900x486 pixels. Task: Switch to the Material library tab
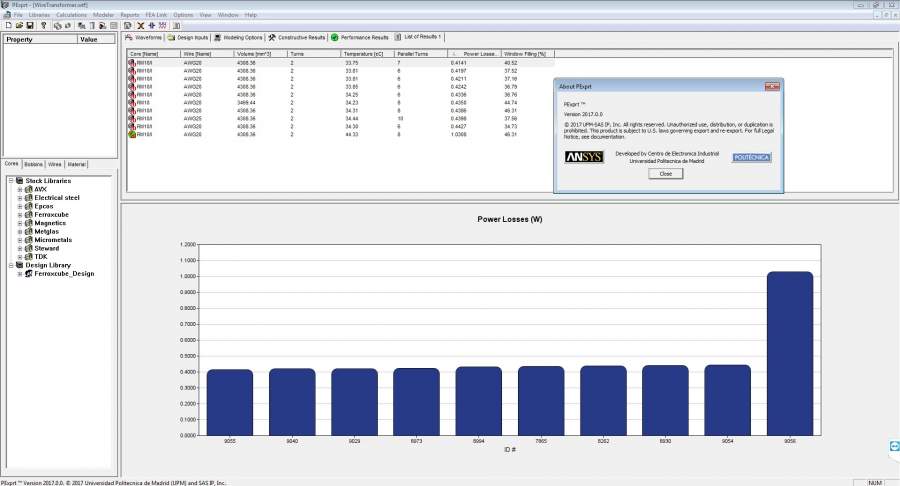[76, 164]
